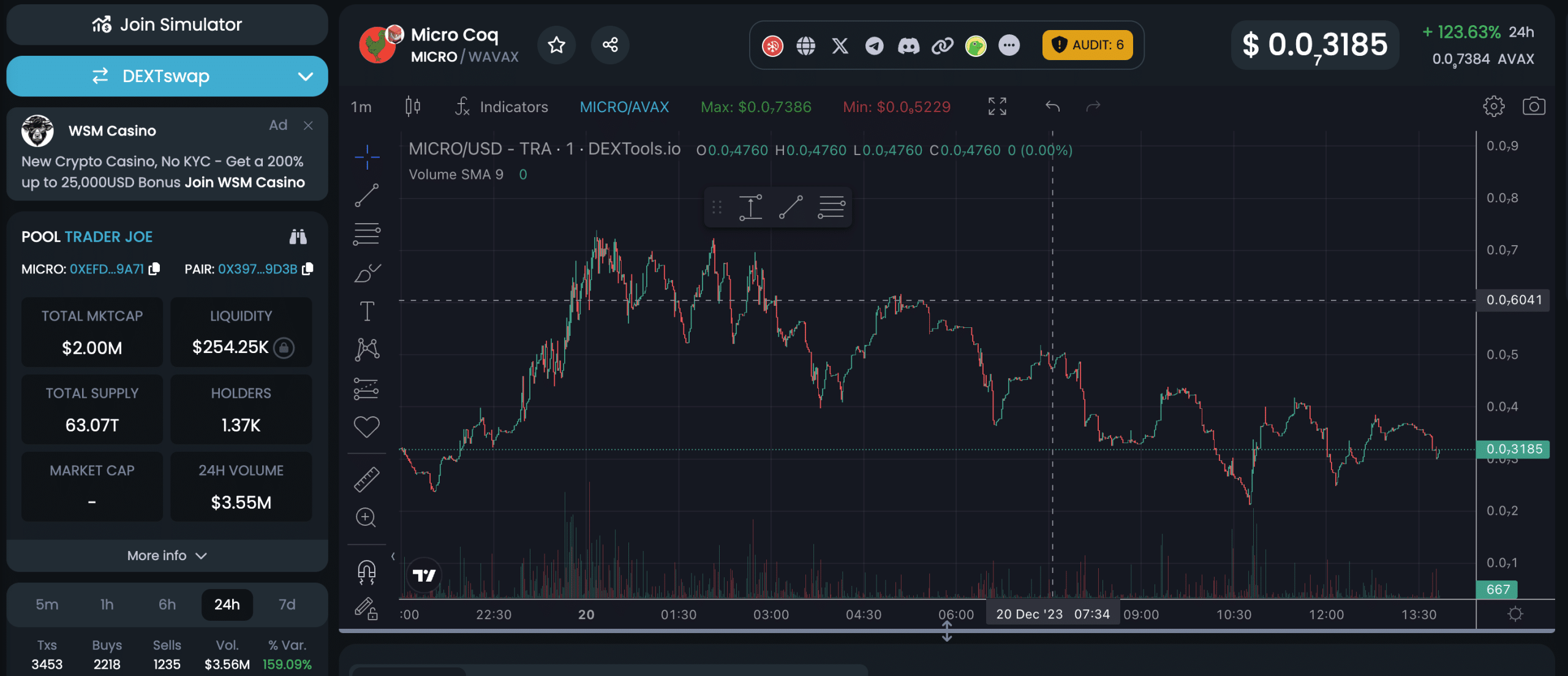Click Join WSM Casino link
Screen dimensions: 1568x676
(245, 182)
